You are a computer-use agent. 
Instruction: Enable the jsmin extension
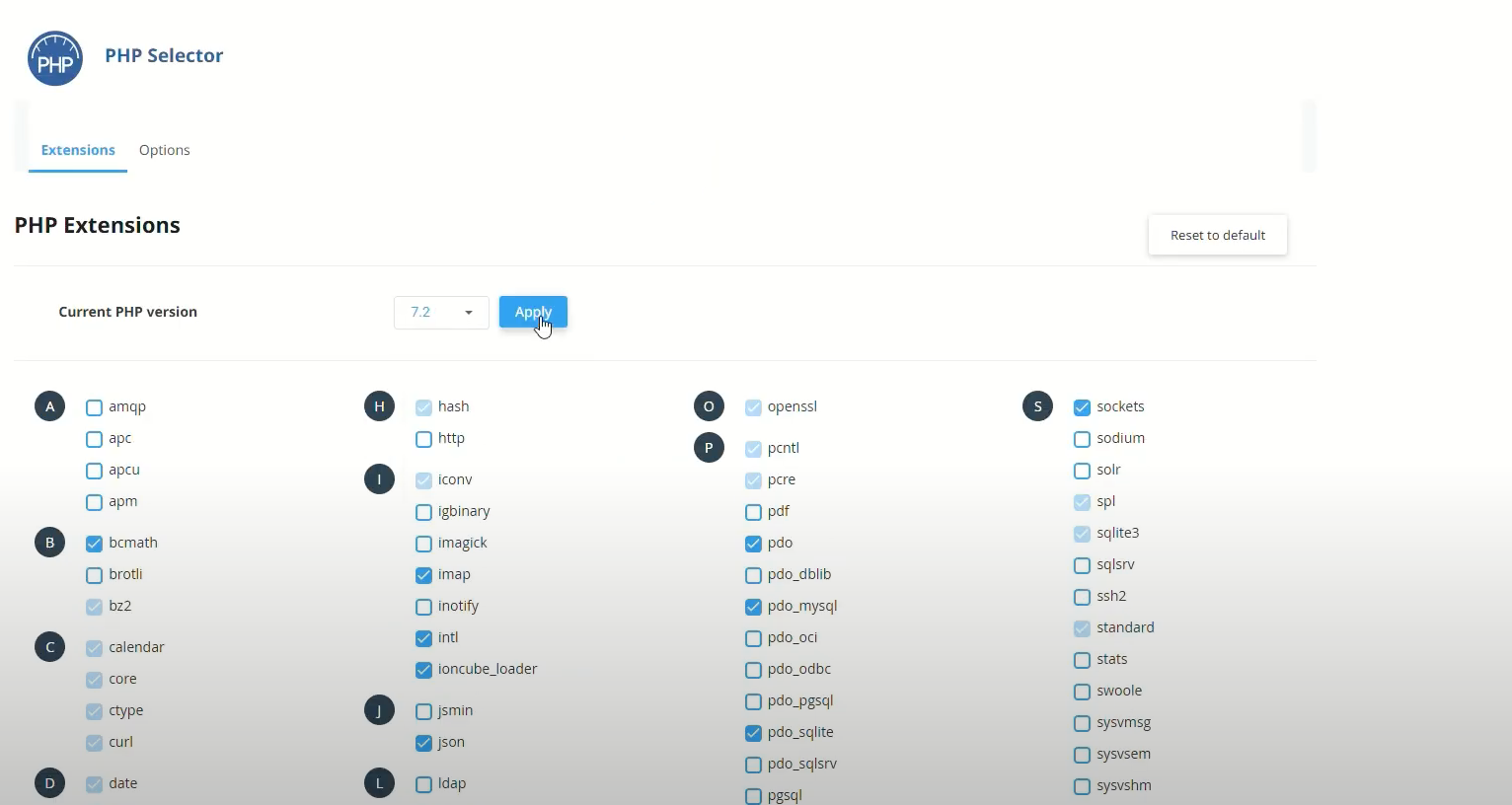[423, 711]
